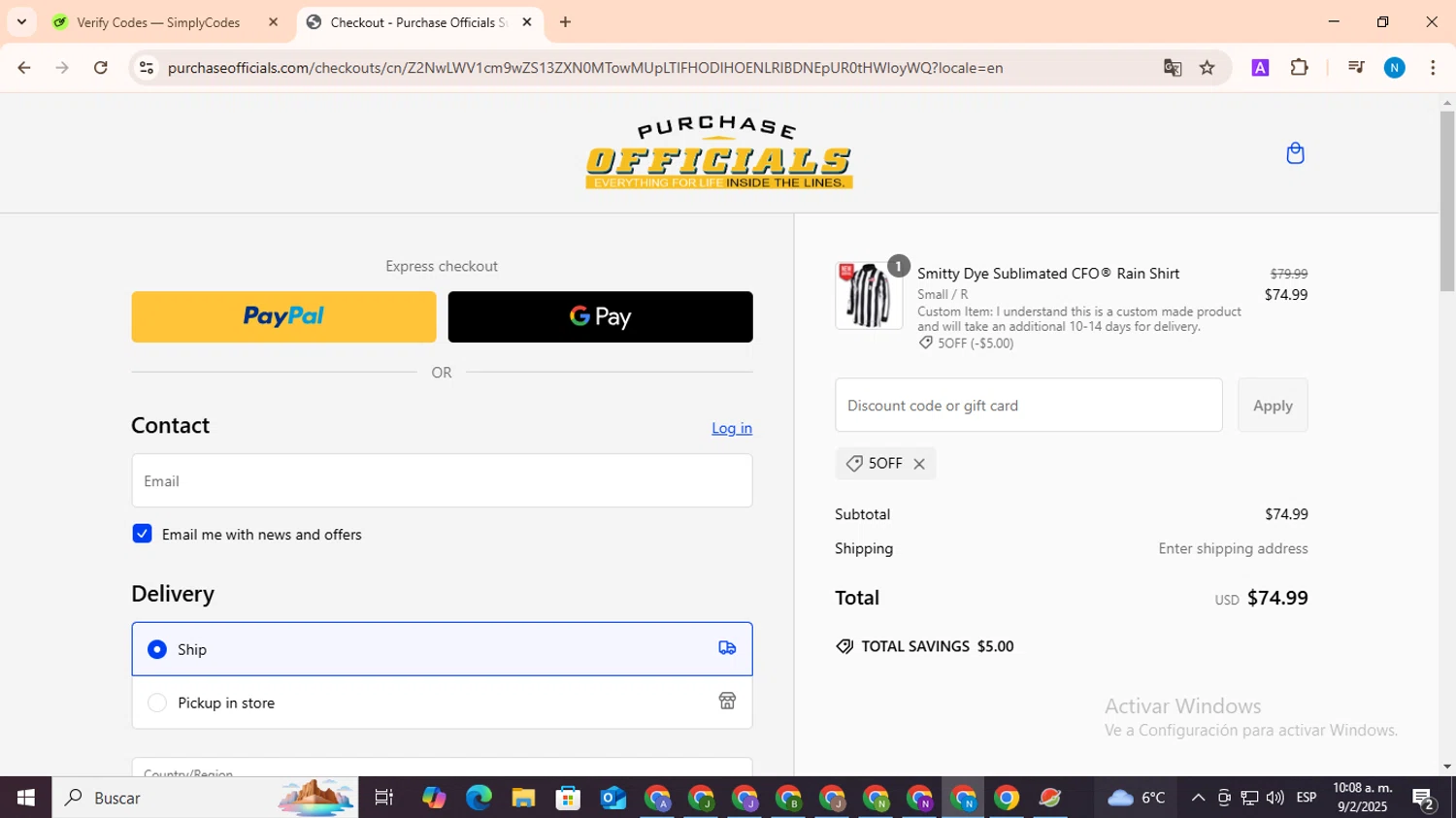Close the Checkout - Purchase Officials tab
This screenshot has height=818, width=1456.
click(527, 21)
